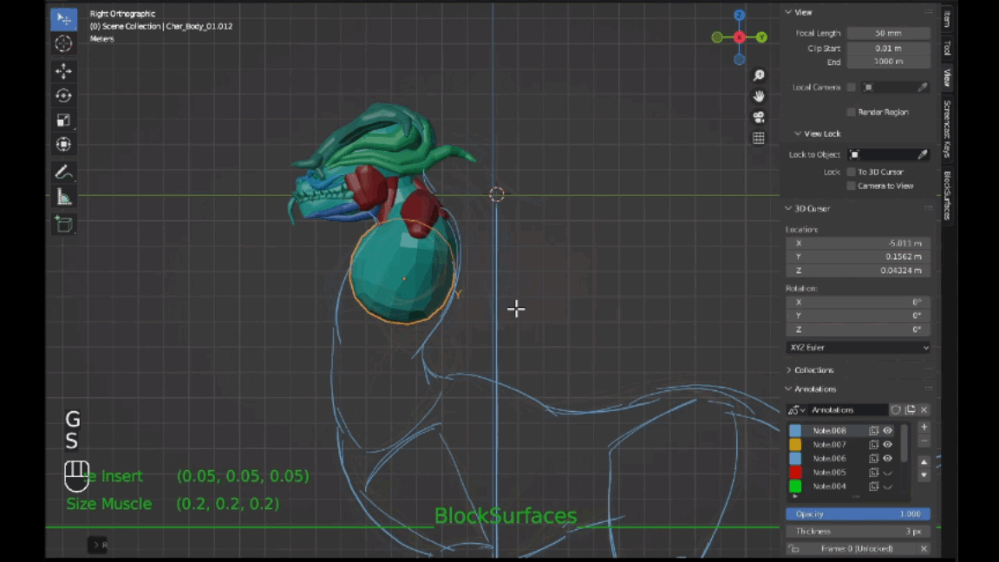Open the BlockSurfaces sidebar tab

pyautogui.click(x=946, y=194)
